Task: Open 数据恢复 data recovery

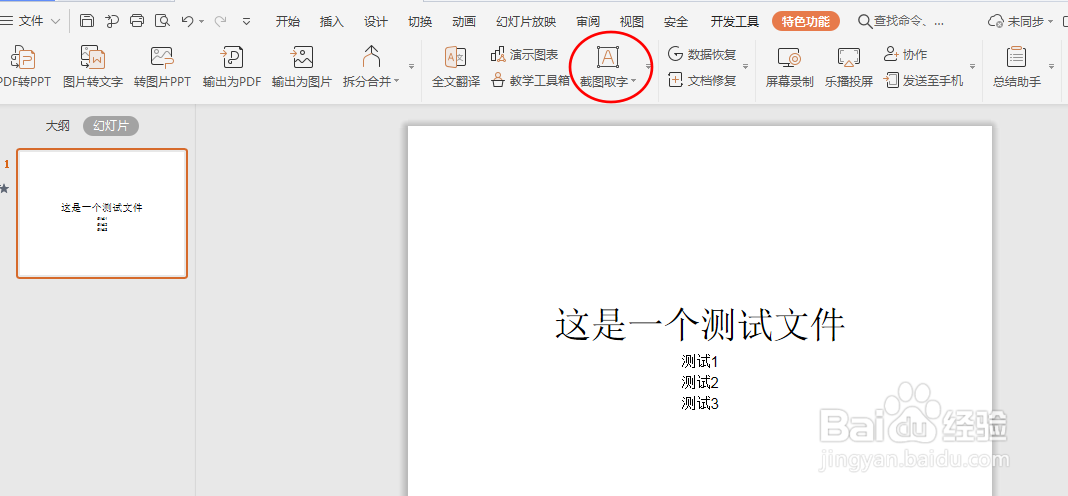Action: pos(702,55)
